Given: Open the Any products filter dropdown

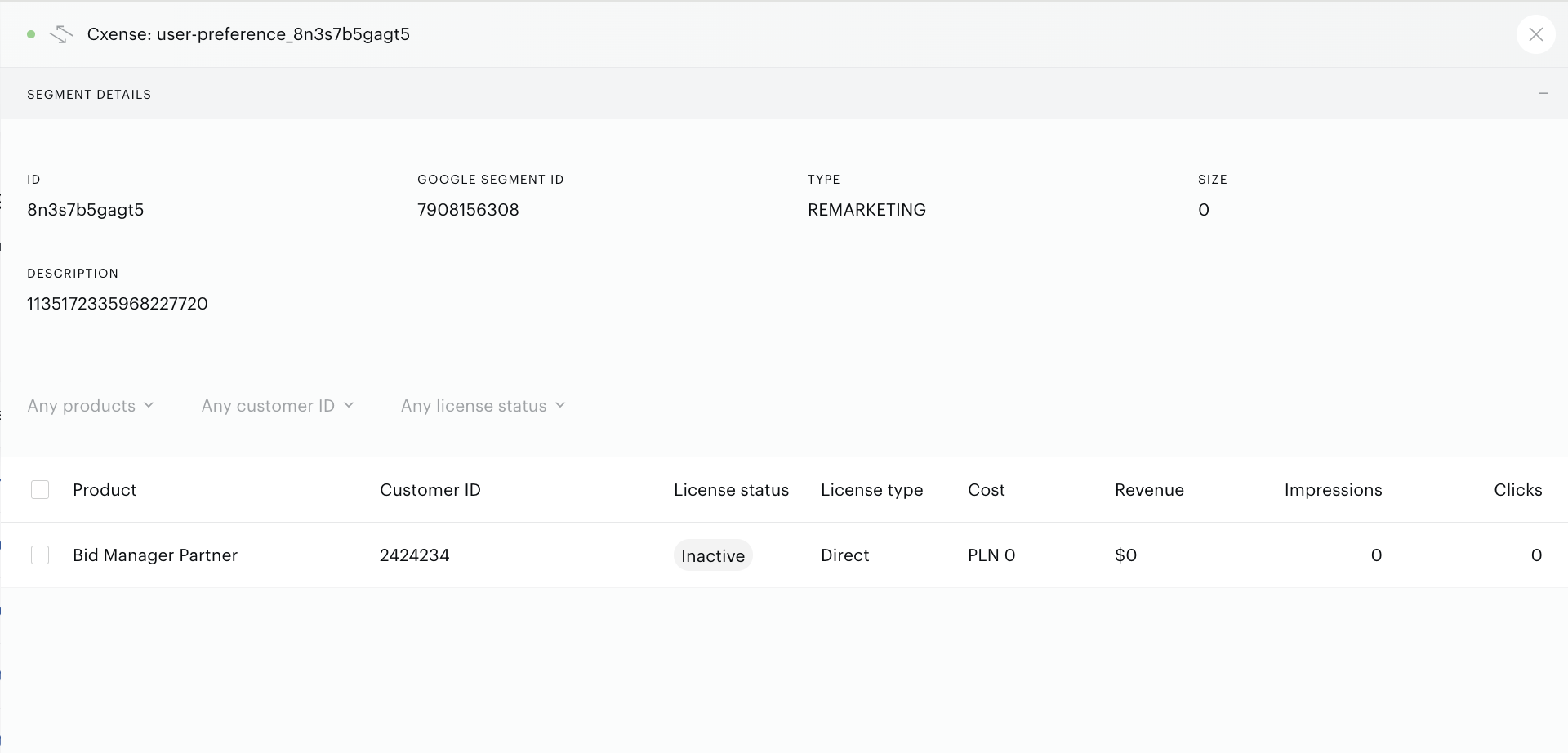Looking at the screenshot, I should pos(91,406).
